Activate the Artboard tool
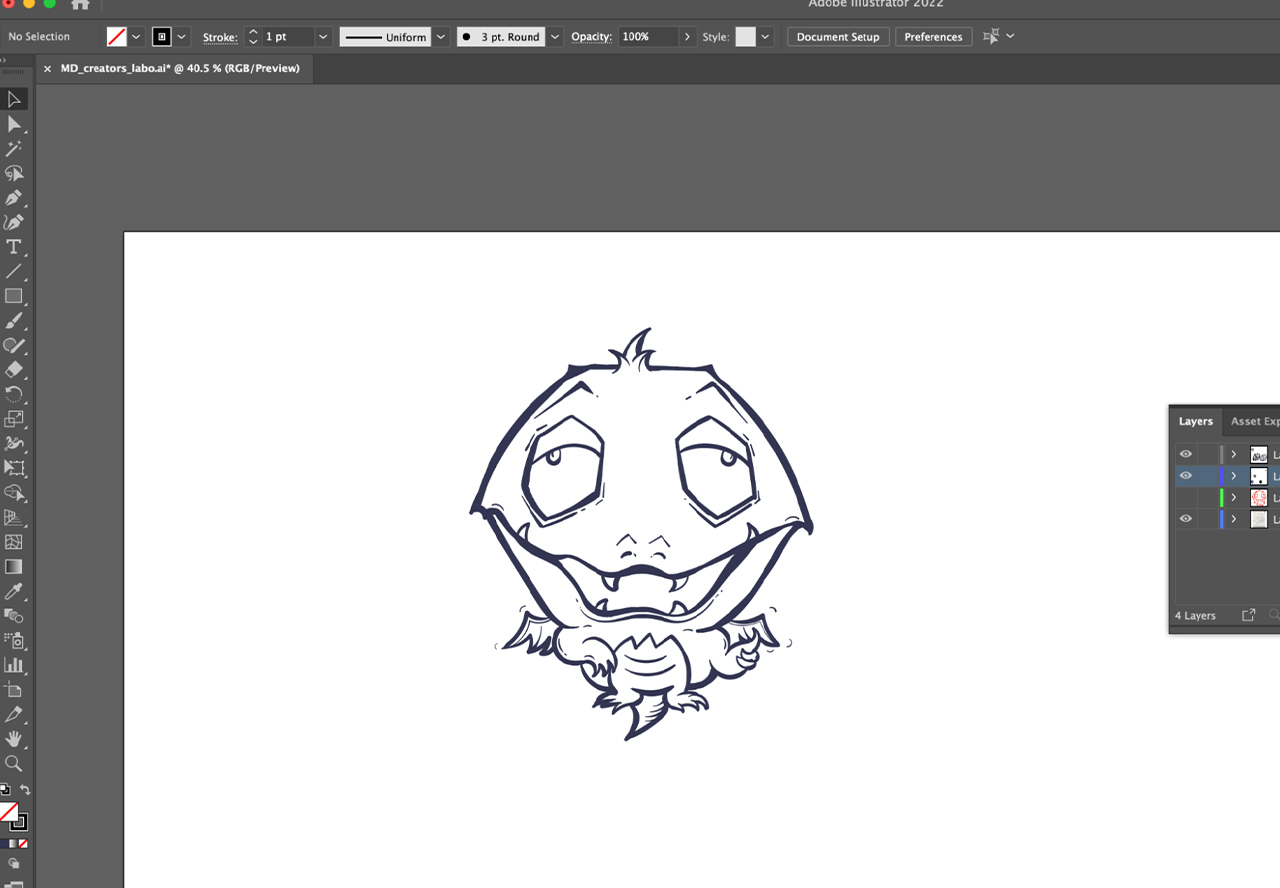 coord(14,690)
